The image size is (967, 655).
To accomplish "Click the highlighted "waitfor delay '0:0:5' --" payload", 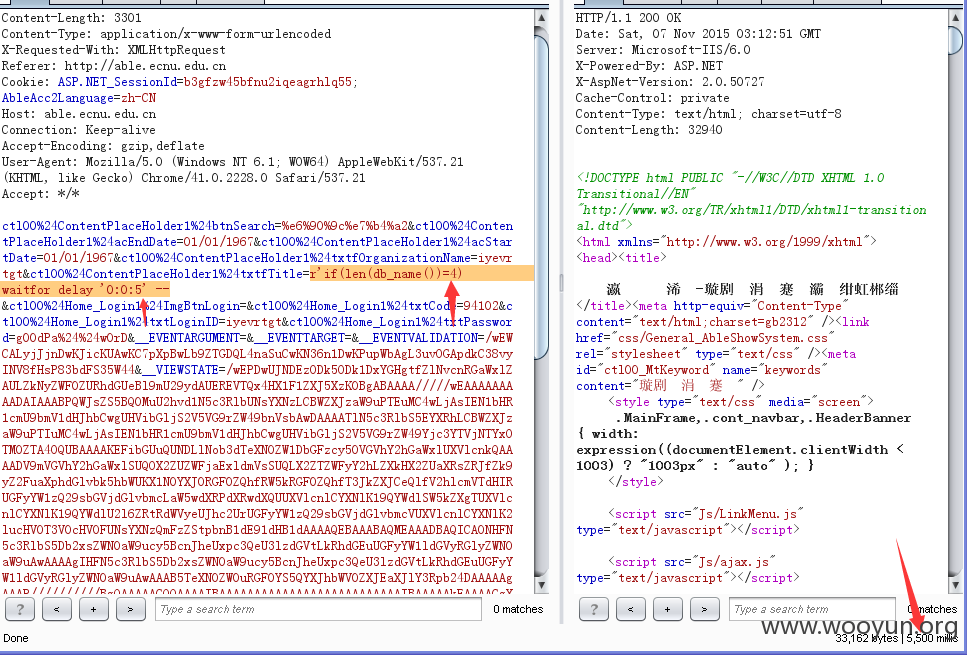I will [x=85, y=290].
